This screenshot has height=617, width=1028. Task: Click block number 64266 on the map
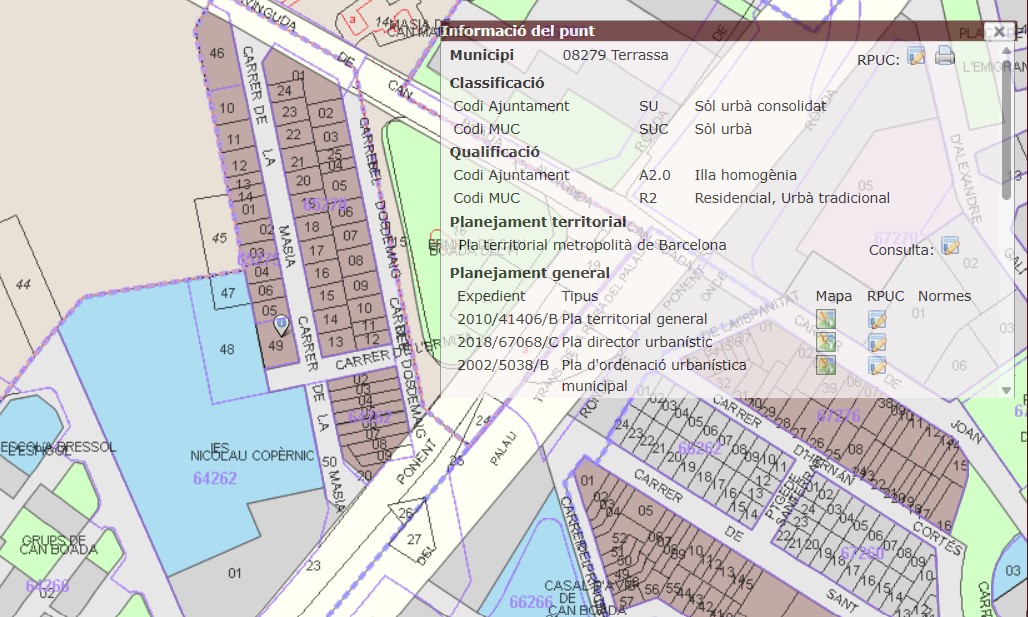point(47,586)
